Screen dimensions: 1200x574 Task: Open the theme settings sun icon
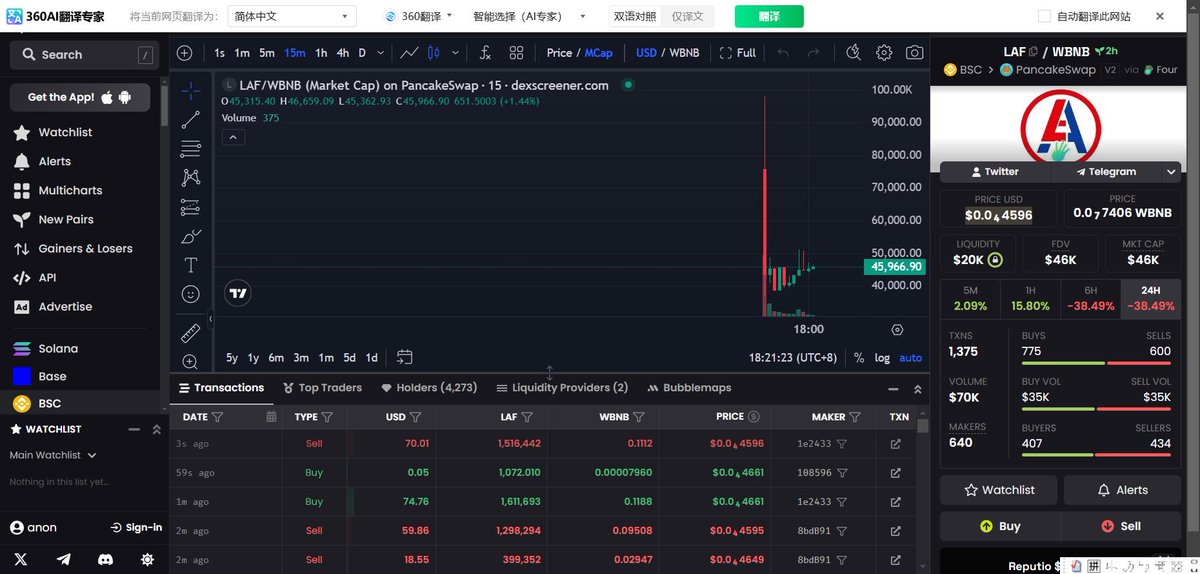pyautogui.click(x=148, y=559)
